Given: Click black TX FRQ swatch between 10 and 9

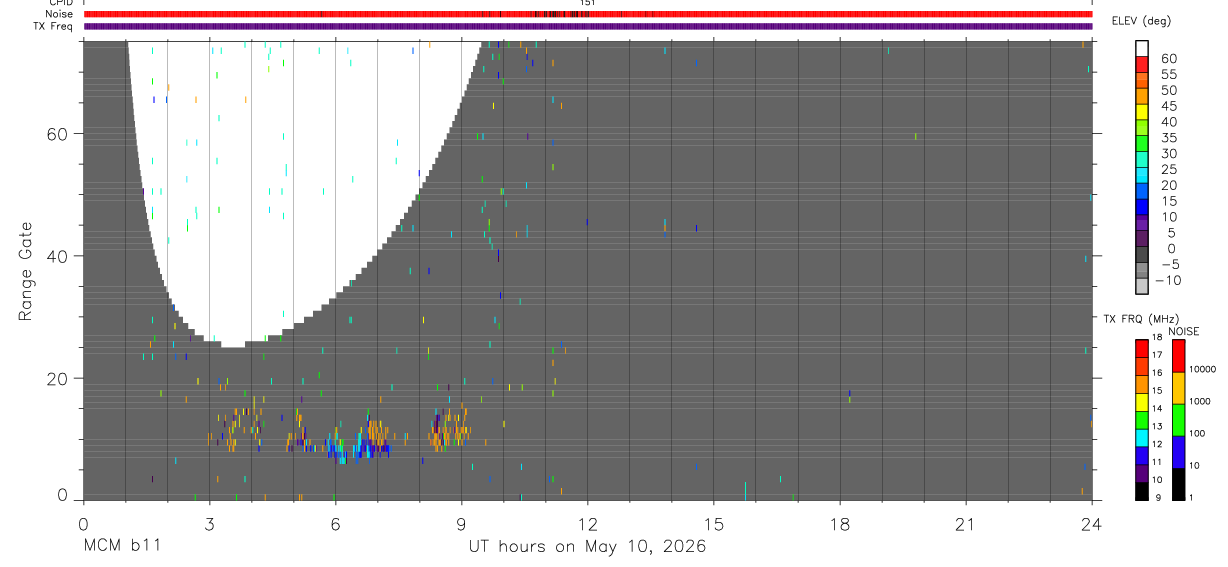Looking at the screenshot, I should tap(1141, 491).
